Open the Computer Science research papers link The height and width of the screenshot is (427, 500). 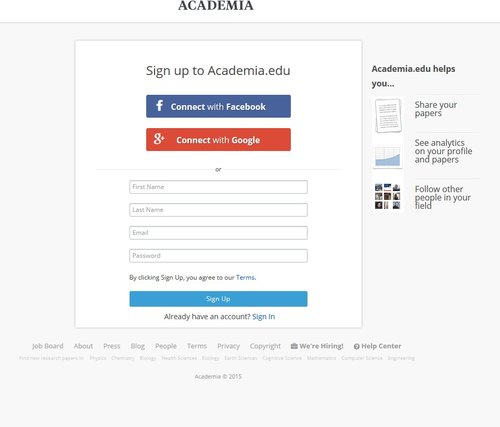click(x=362, y=358)
